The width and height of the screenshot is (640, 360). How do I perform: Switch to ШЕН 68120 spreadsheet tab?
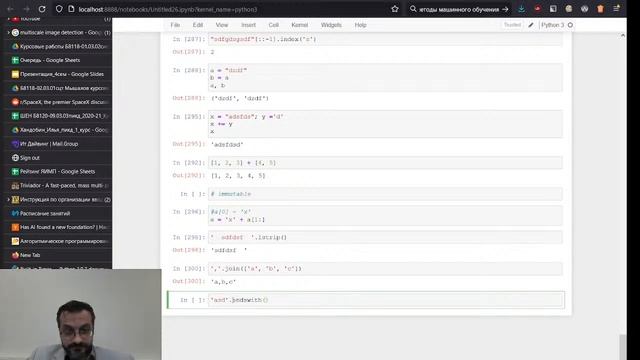tap(60, 116)
